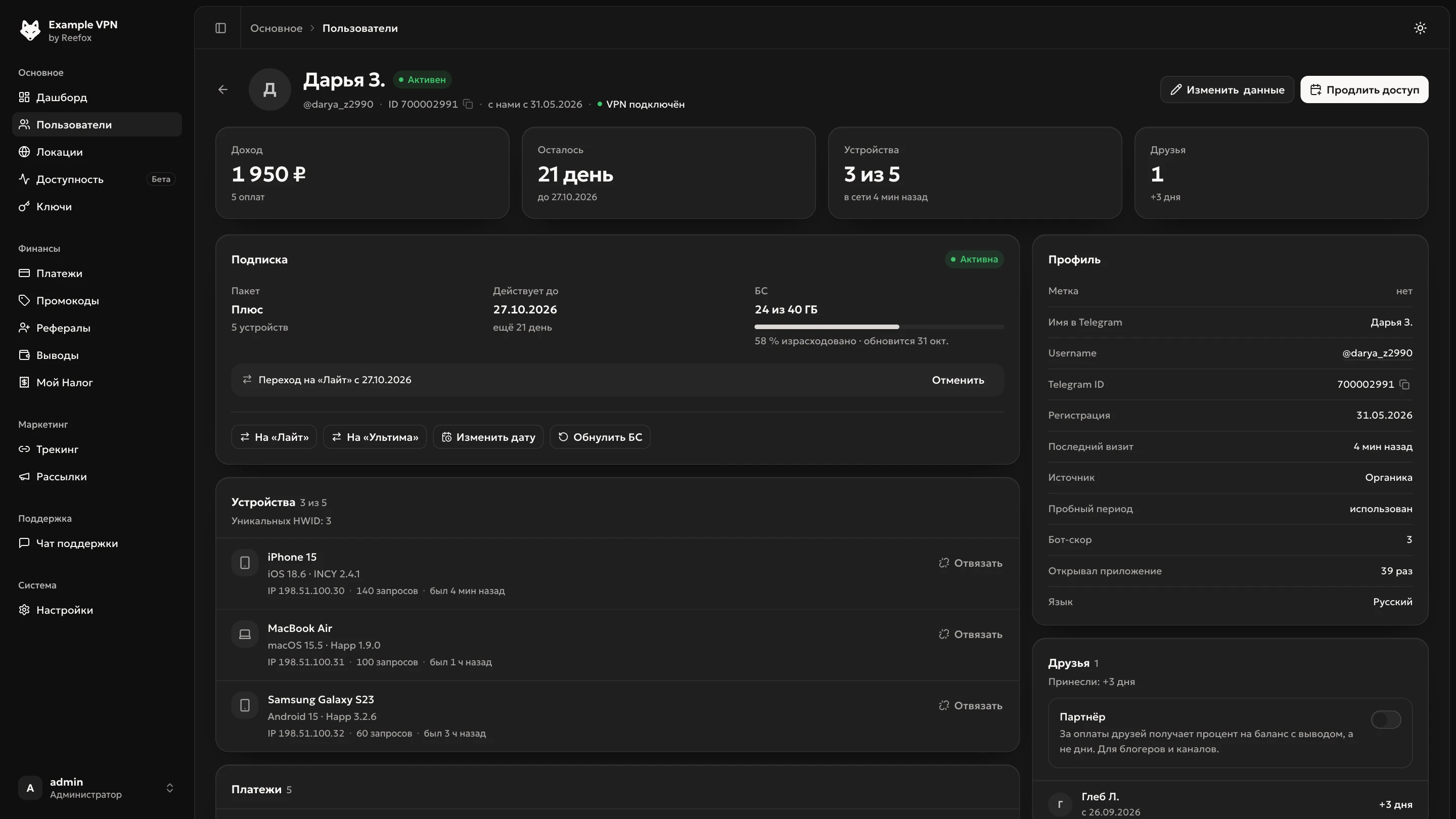Open Локации section
This screenshot has height=819, width=1456.
(x=97, y=152)
